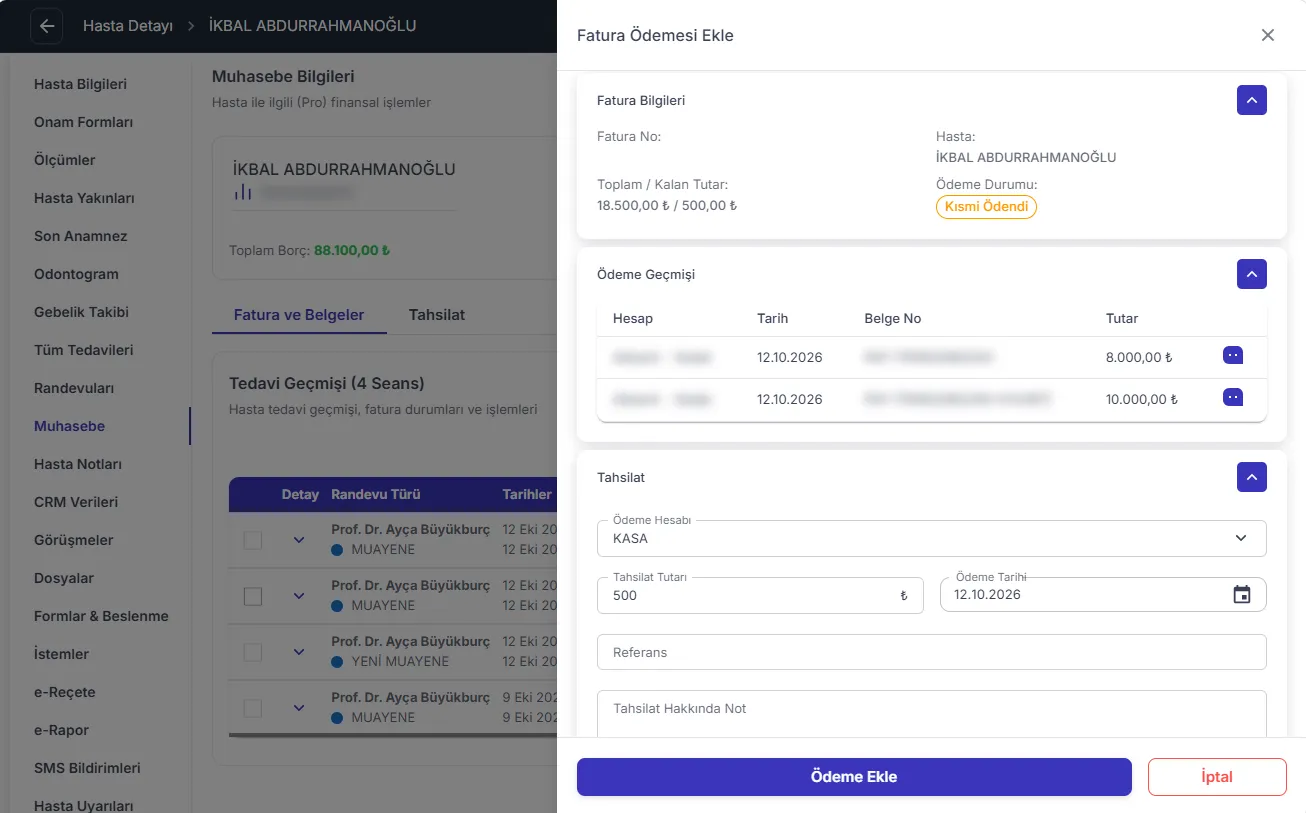
Task: Click the Tahsilat Hakkında Not text area
Action: (932, 714)
